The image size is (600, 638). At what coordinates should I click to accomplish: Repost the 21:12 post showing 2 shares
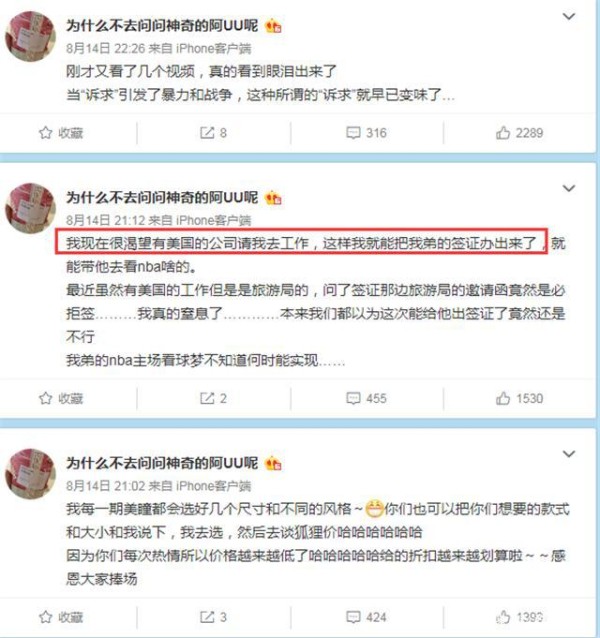pyautogui.click(x=213, y=398)
